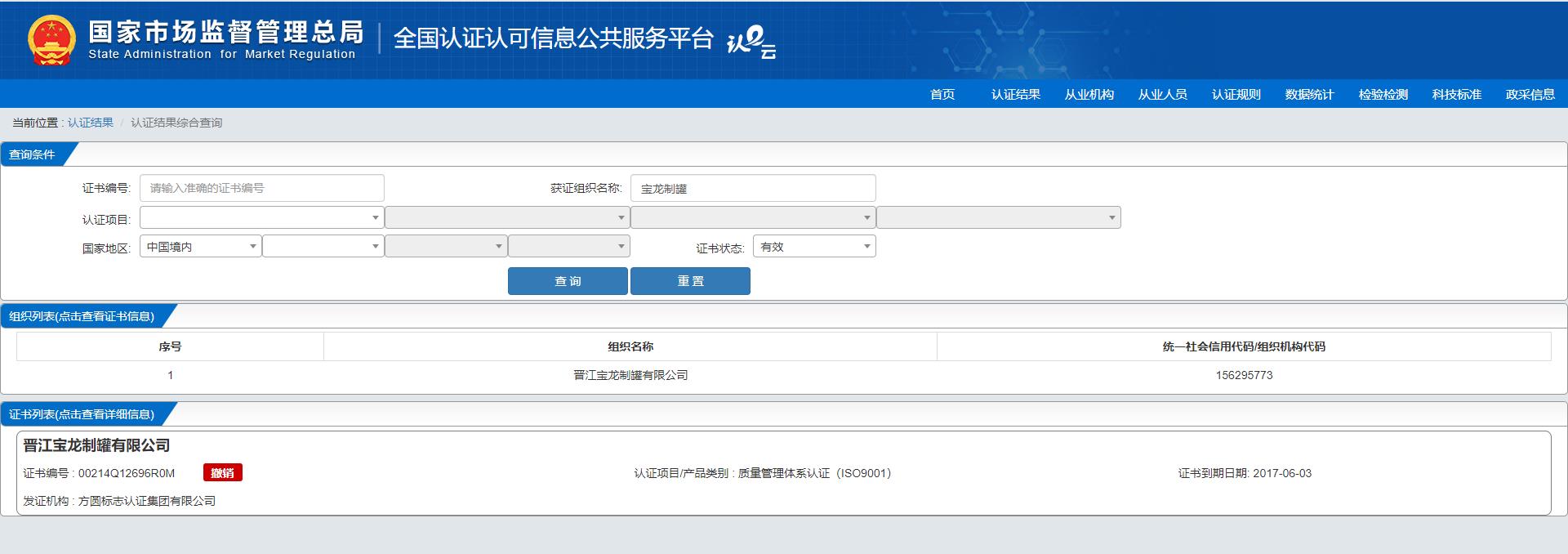Image resolution: width=1568 pixels, height=554 pixels.
Task: Open the 中国境内 country dropdown
Action: click(x=201, y=246)
